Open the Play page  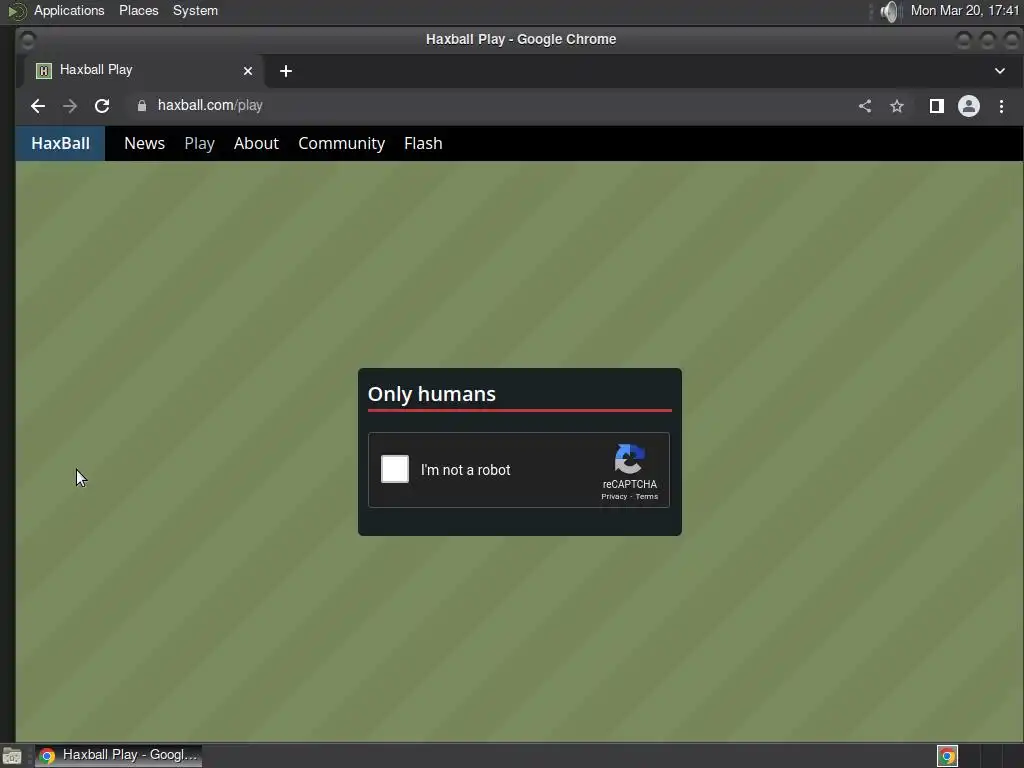pyautogui.click(x=199, y=143)
